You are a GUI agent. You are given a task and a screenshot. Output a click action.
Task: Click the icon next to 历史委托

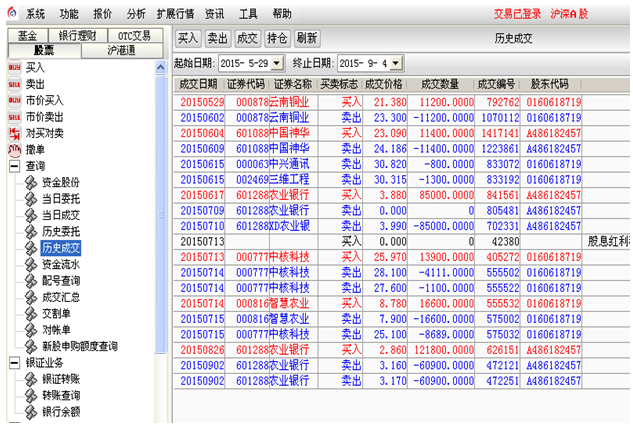point(31,231)
